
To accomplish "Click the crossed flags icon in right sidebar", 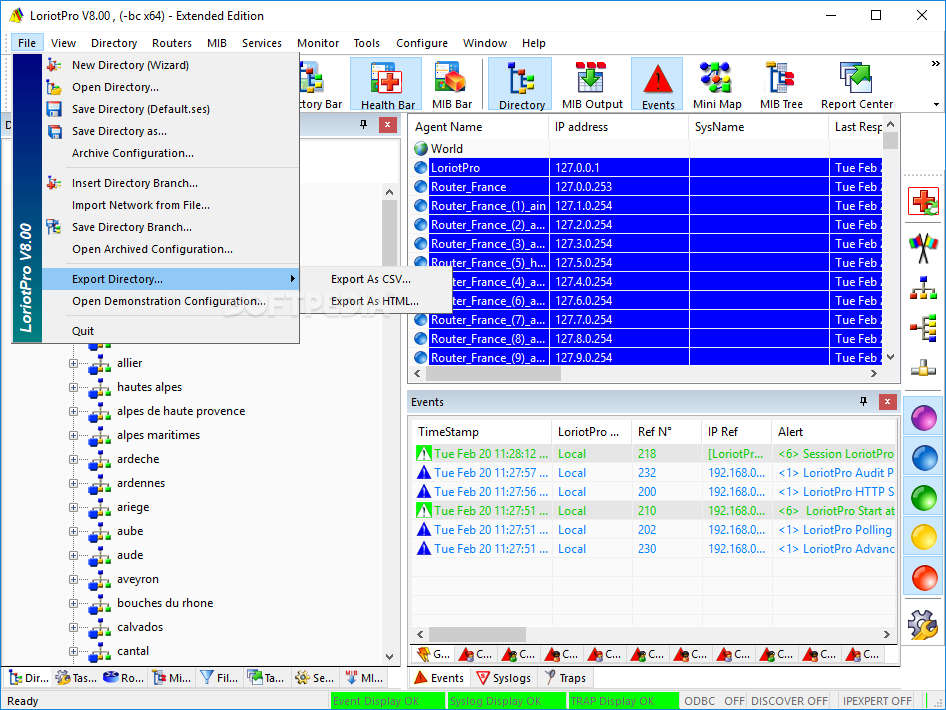I will point(923,248).
